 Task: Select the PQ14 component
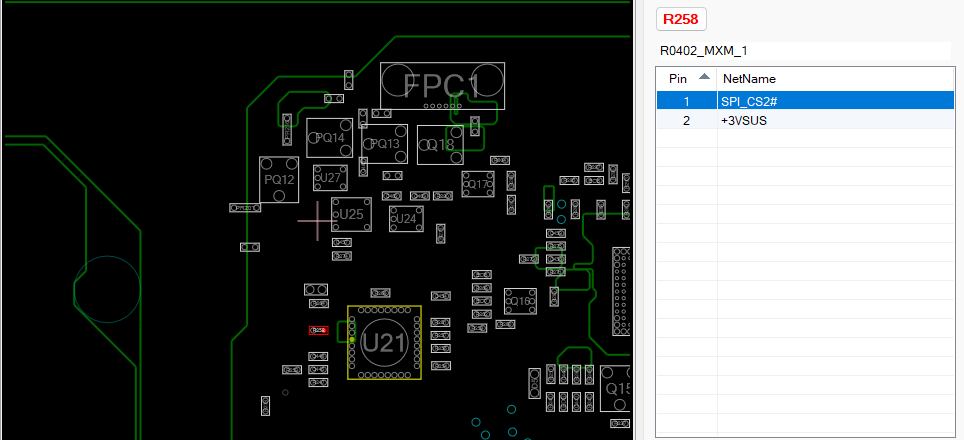pyautogui.click(x=330, y=138)
